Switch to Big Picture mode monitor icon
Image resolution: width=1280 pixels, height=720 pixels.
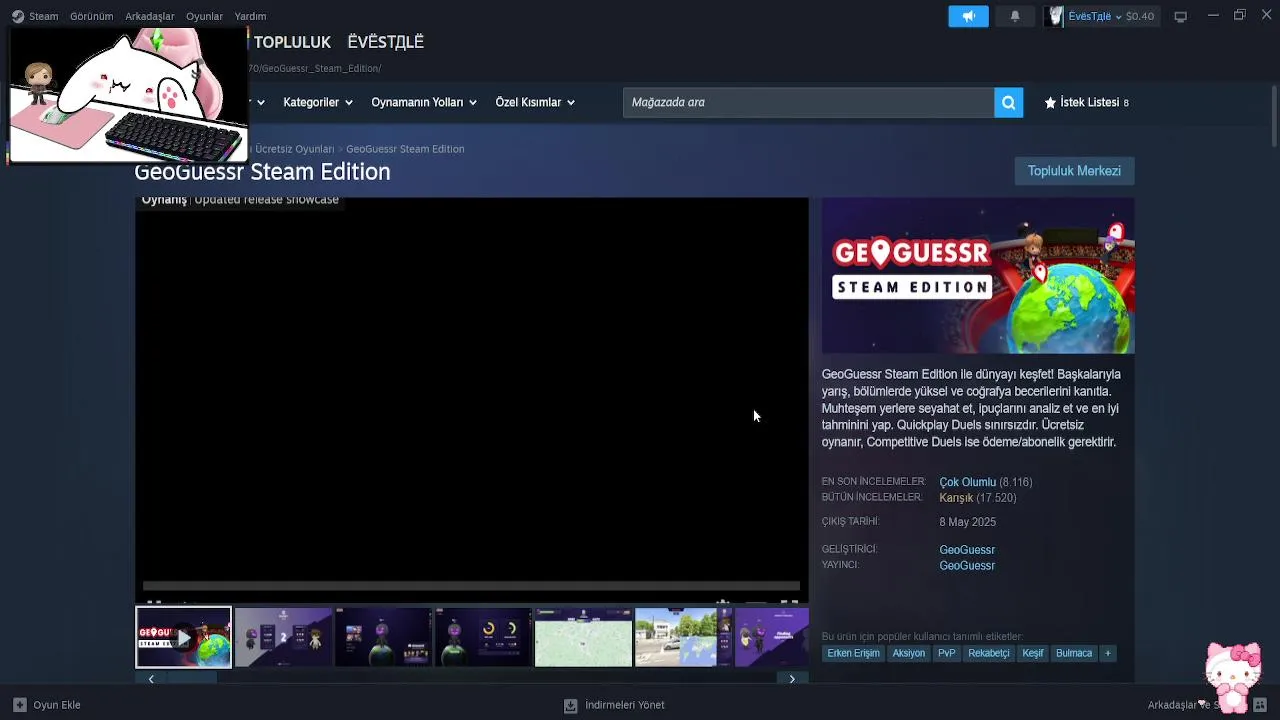1180,16
